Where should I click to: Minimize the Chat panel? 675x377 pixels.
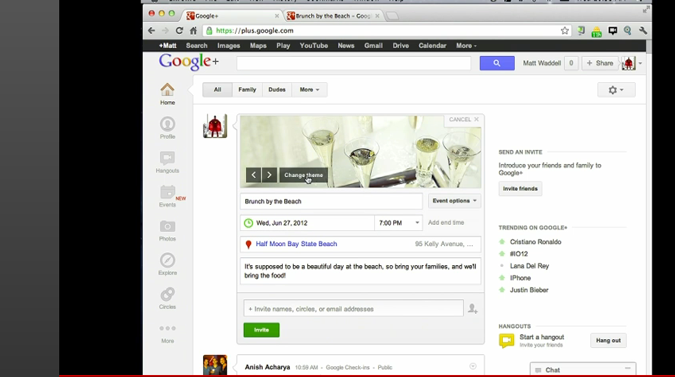click(628, 369)
